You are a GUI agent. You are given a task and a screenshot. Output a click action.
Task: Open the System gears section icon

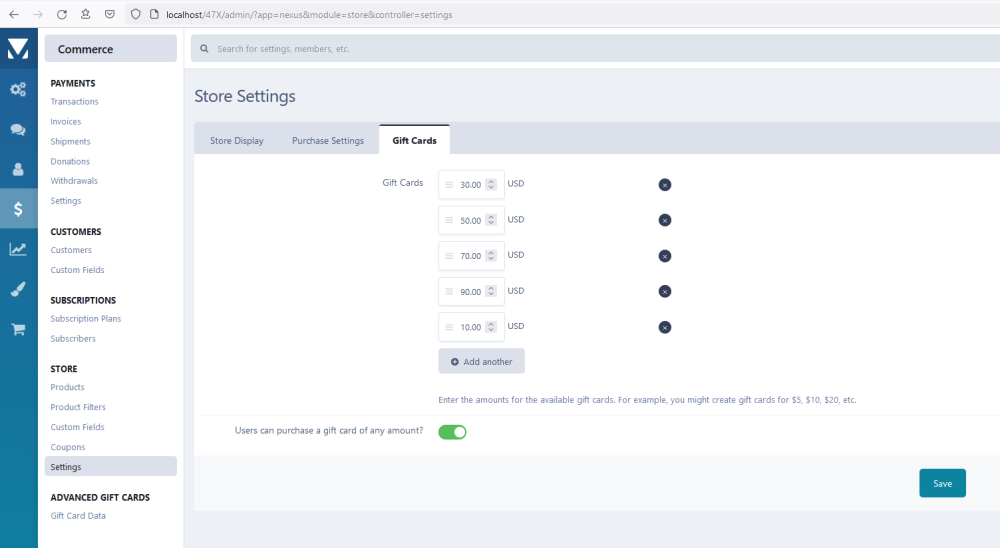[18, 89]
